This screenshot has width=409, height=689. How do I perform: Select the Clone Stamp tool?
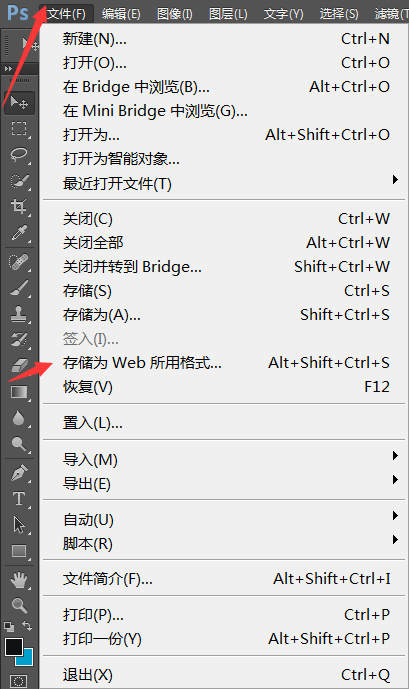coord(18,314)
